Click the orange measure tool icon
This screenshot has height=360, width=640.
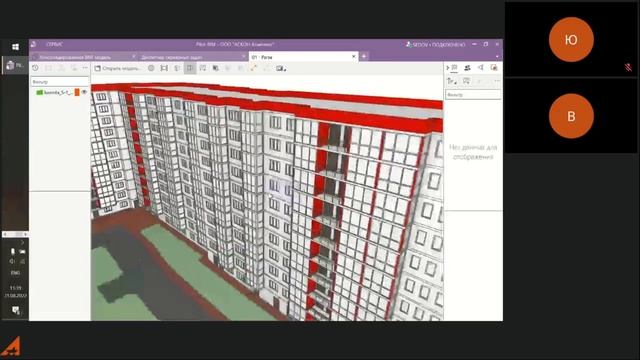click(253, 68)
